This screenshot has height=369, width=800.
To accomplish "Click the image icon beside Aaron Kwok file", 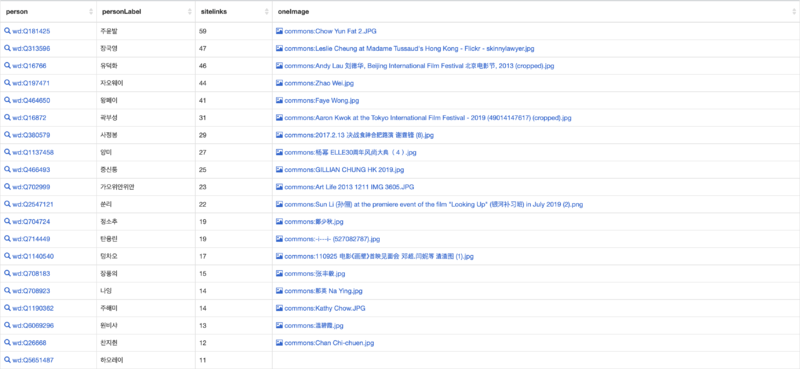I will click(279, 118).
